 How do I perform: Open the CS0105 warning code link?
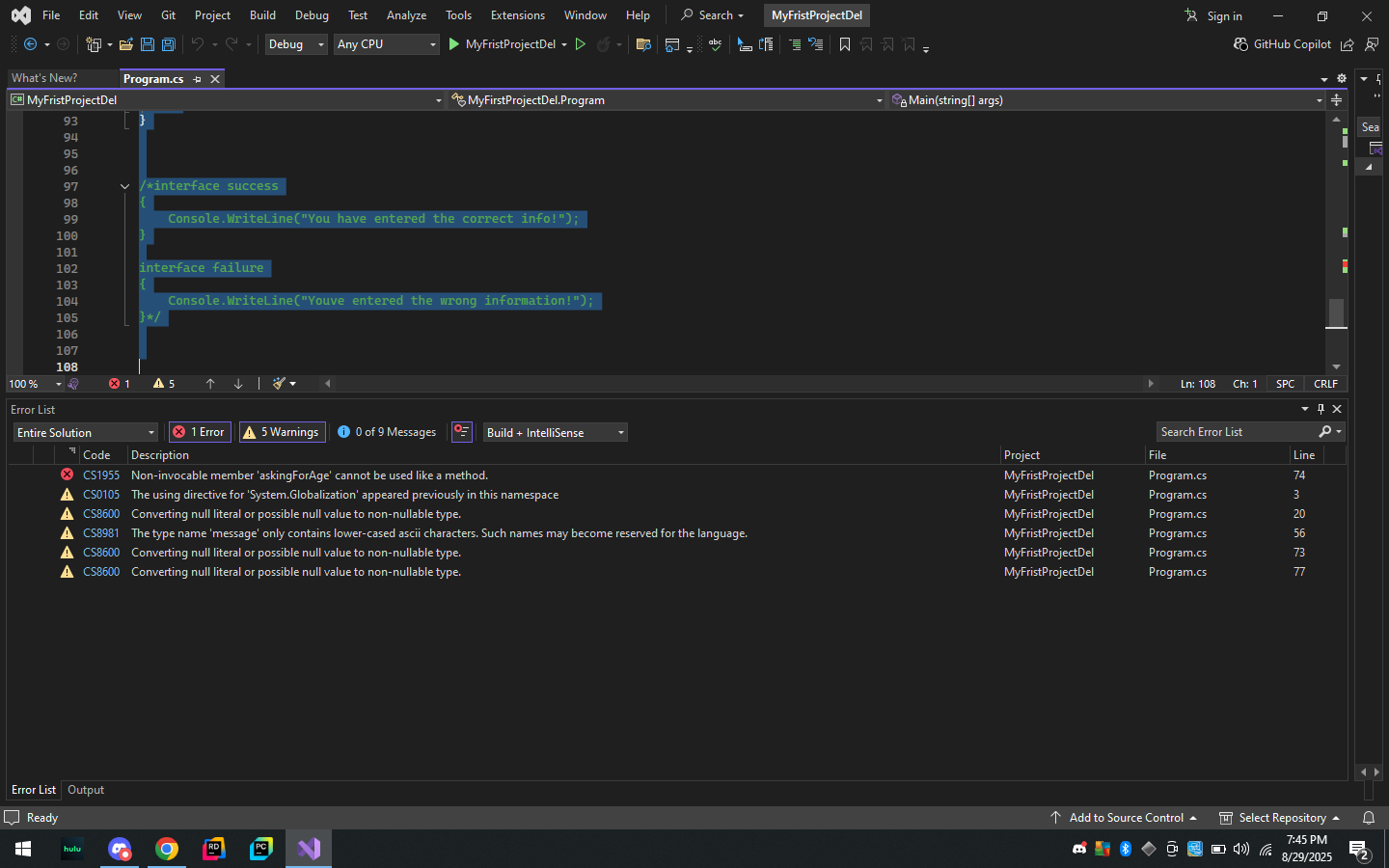101,495
